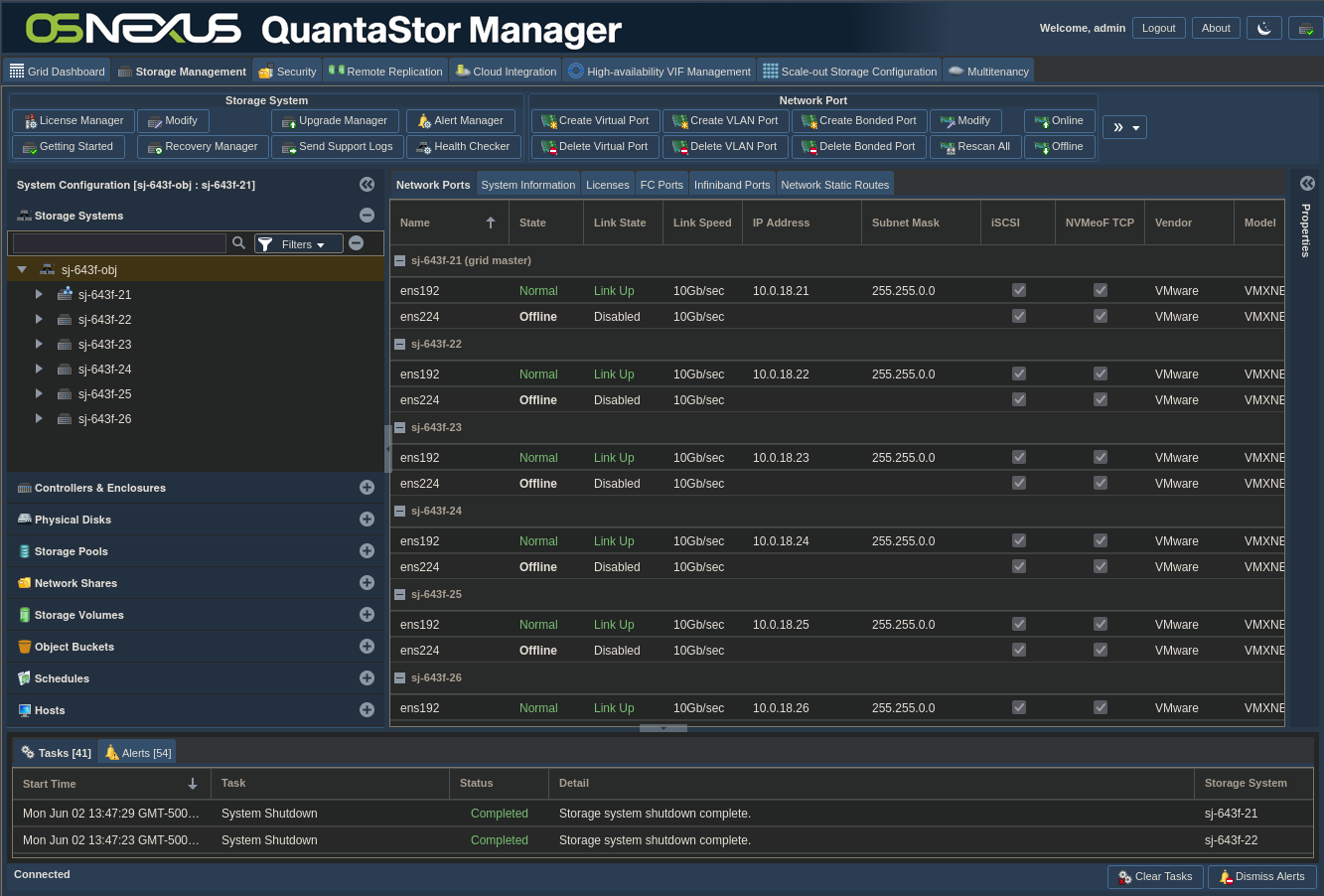Toggle dark mode moon icon

click(x=1263, y=28)
